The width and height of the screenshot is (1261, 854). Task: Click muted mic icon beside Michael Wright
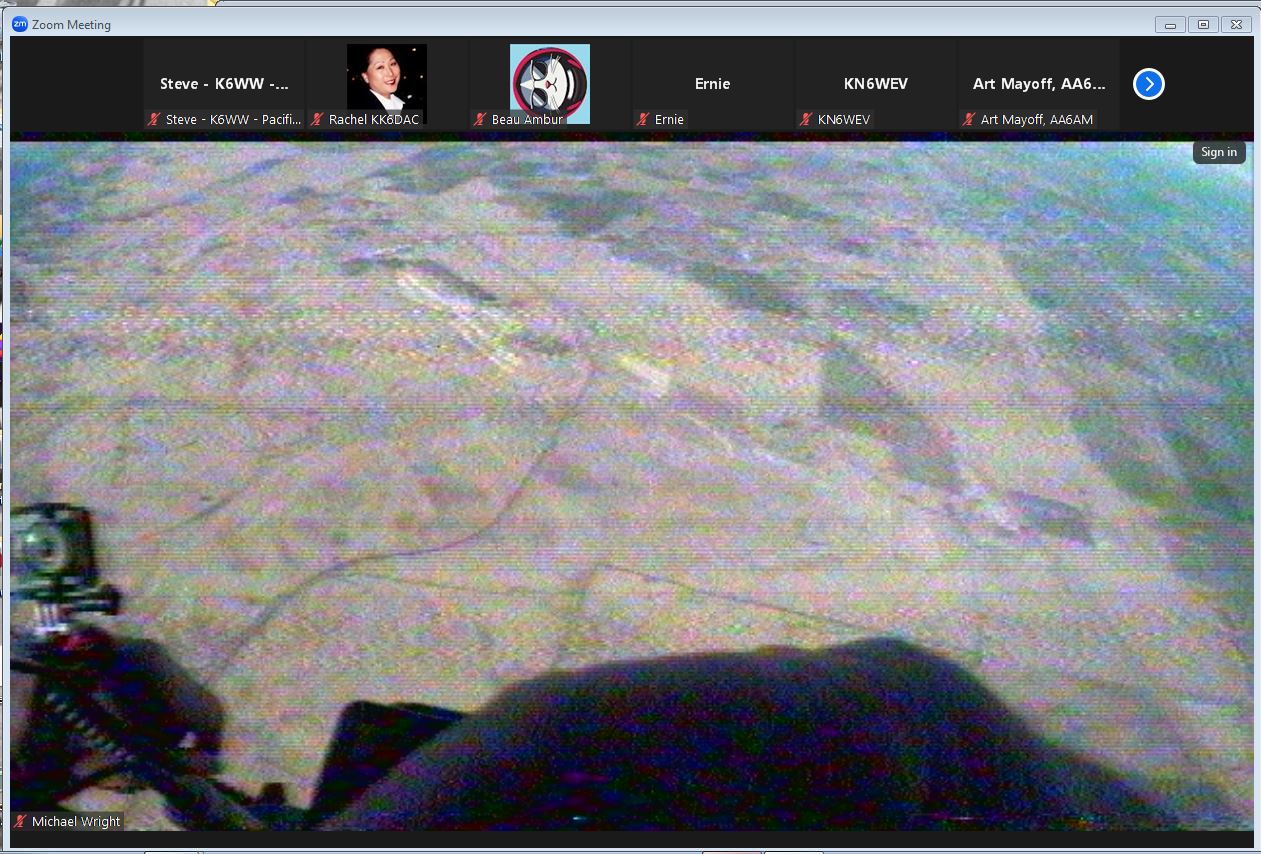point(20,822)
